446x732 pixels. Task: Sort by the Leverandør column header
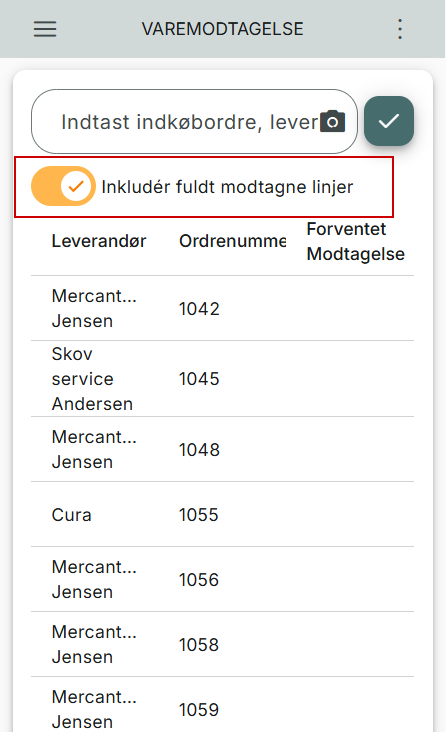99,241
